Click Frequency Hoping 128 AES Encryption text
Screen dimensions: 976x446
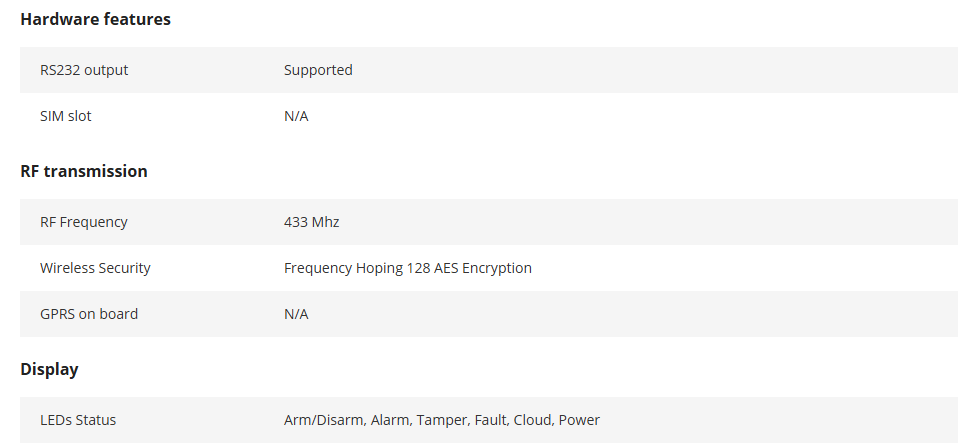point(408,268)
